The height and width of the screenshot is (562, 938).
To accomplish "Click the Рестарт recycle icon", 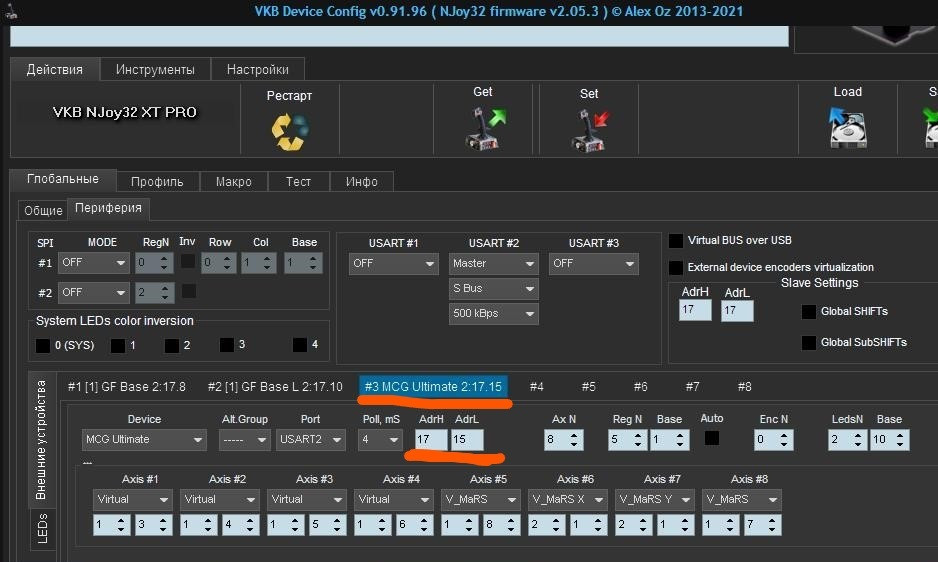I will point(289,130).
